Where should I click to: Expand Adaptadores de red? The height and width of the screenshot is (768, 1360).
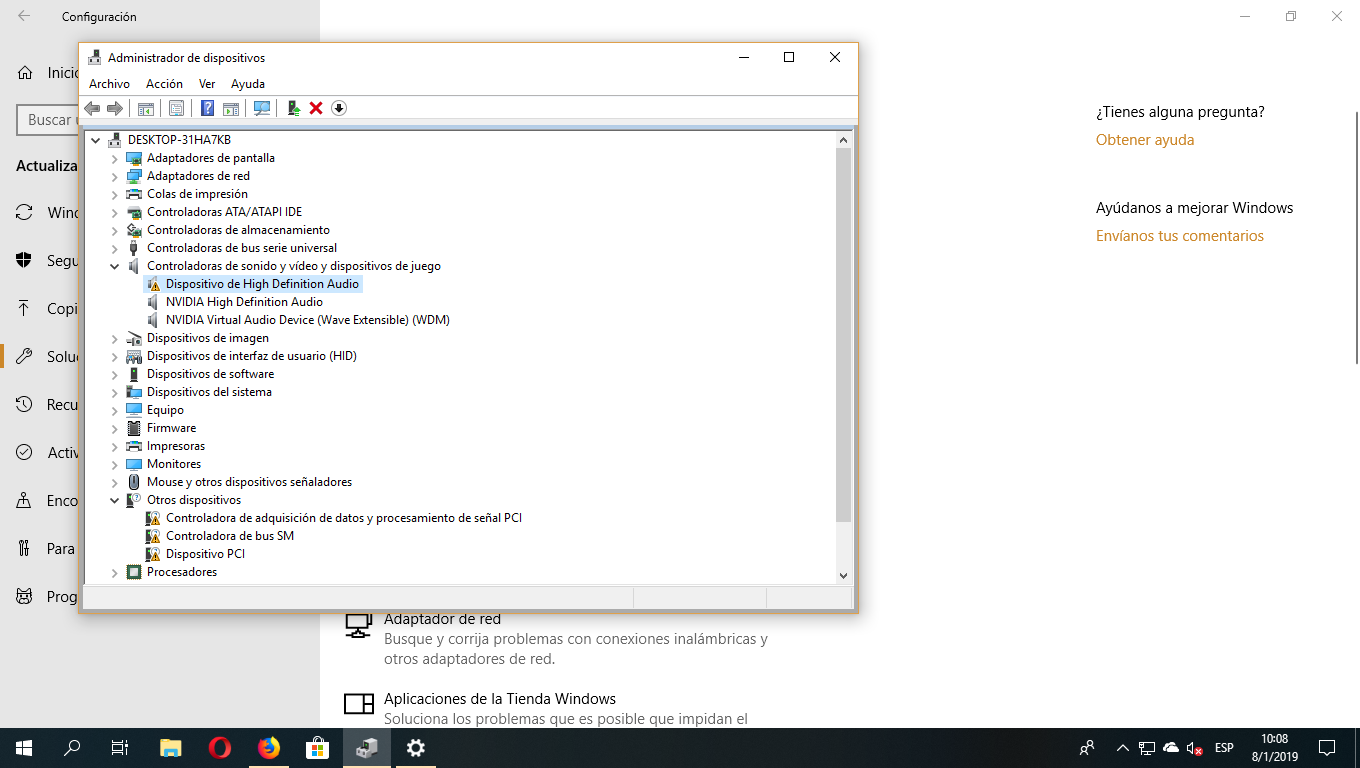click(x=114, y=176)
